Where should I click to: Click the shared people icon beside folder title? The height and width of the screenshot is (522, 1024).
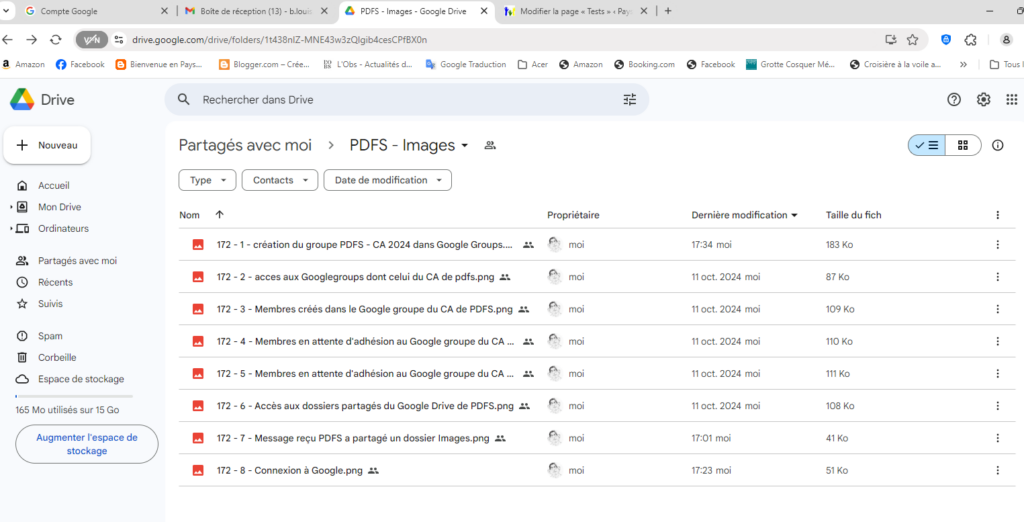(490, 146)
